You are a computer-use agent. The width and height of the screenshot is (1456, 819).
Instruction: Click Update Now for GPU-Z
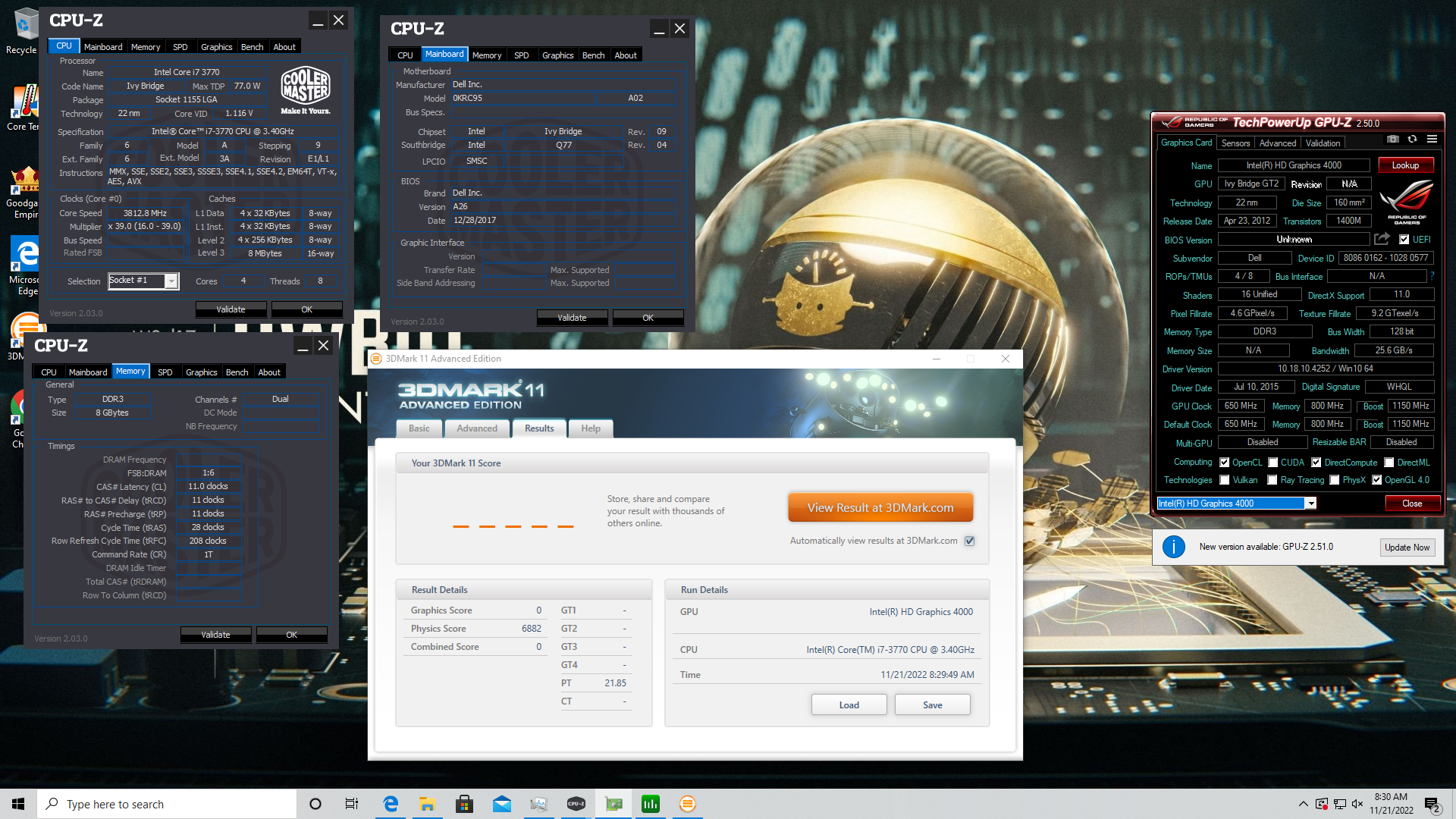pyautogui.click(x=1407, y=548)
